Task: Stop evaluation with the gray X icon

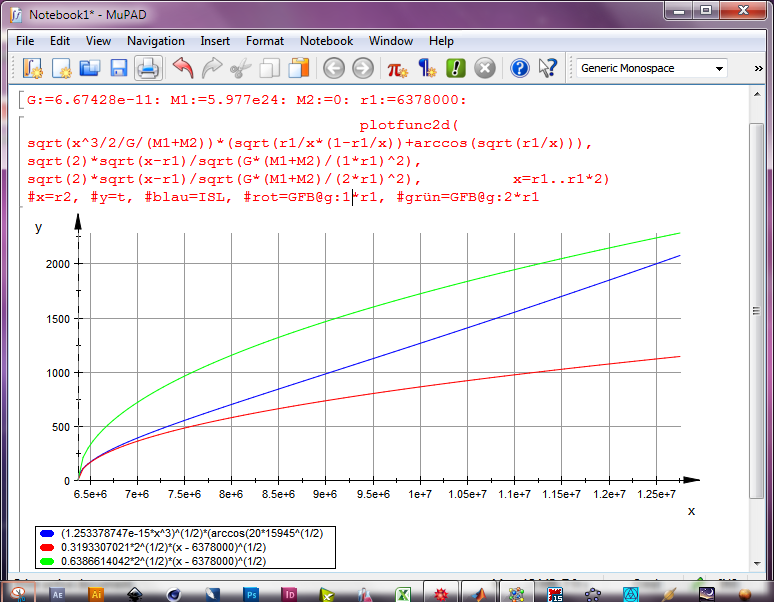Action: tap(485, 68)
